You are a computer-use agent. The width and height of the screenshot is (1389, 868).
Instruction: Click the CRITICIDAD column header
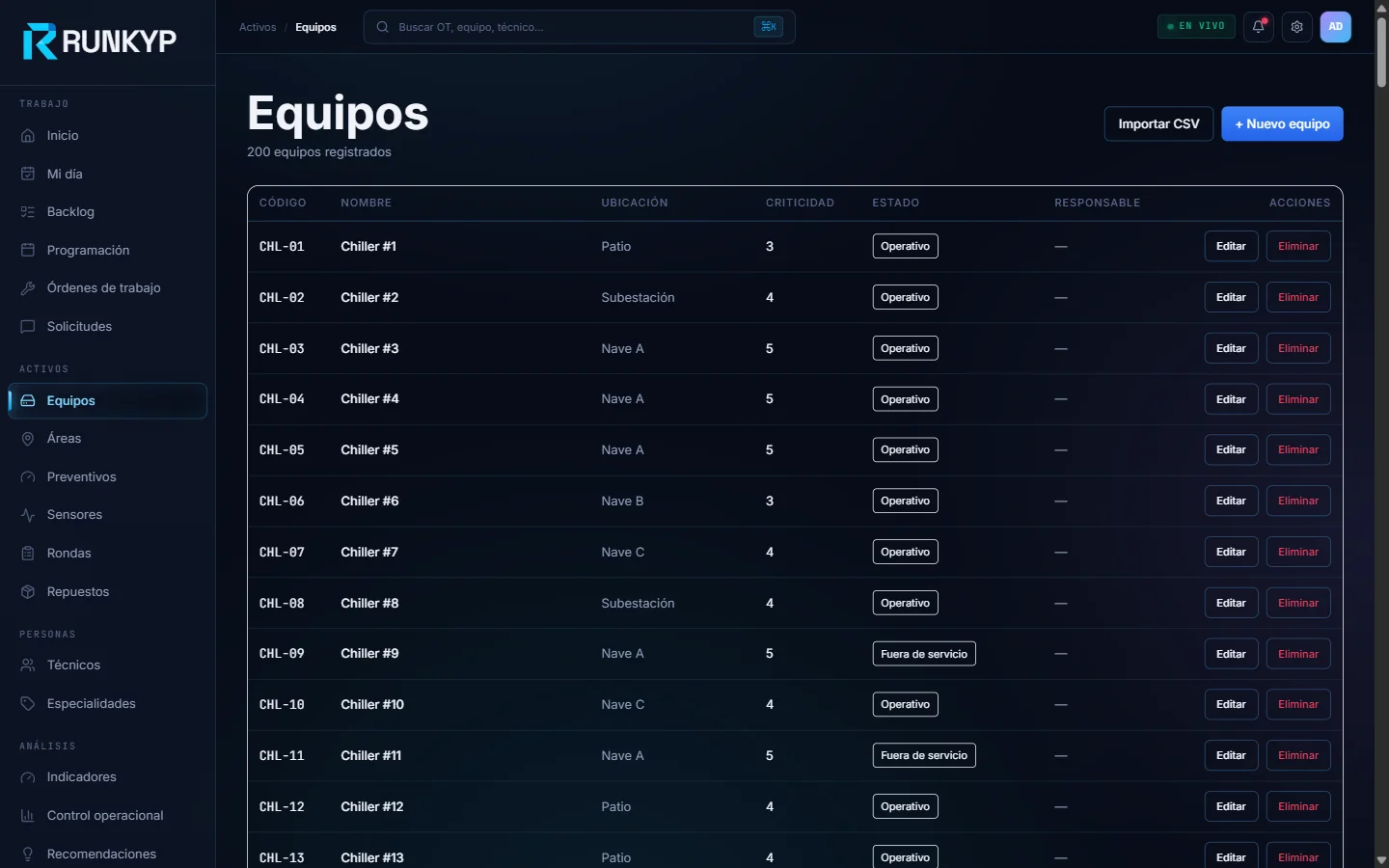pos(800,203)
